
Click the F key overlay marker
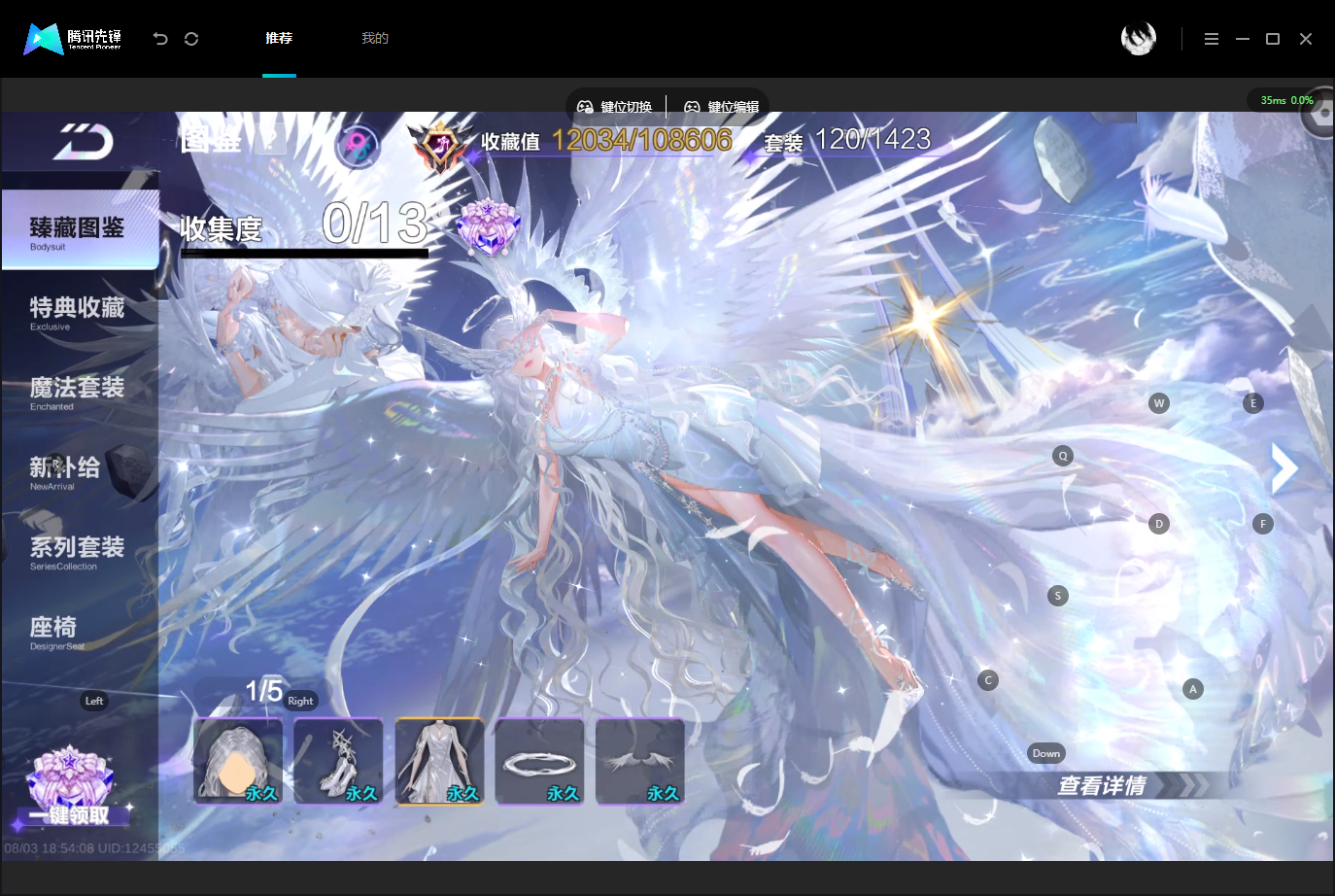point(1263,524)
